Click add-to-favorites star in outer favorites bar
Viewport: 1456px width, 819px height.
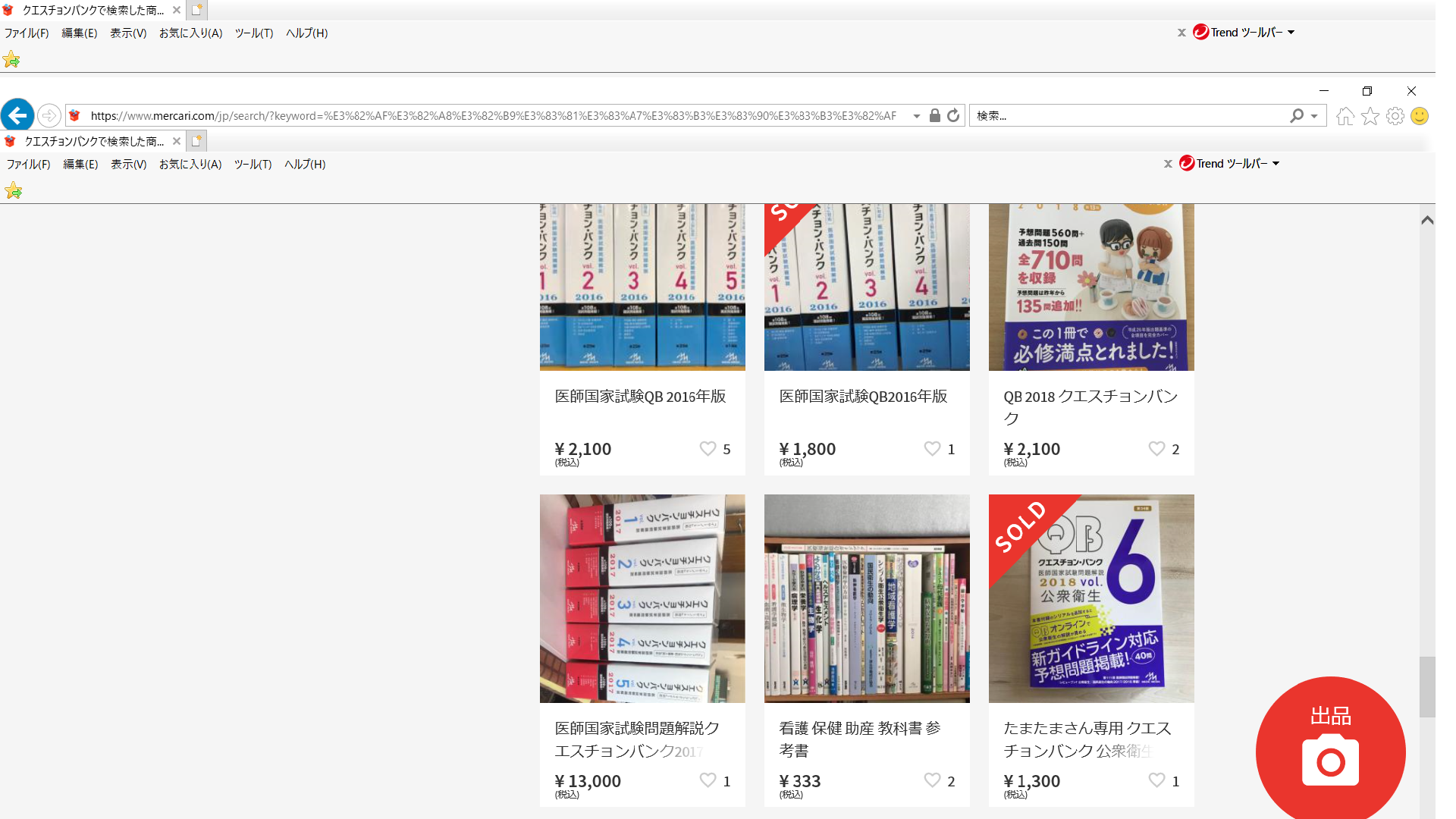(11, 59)
